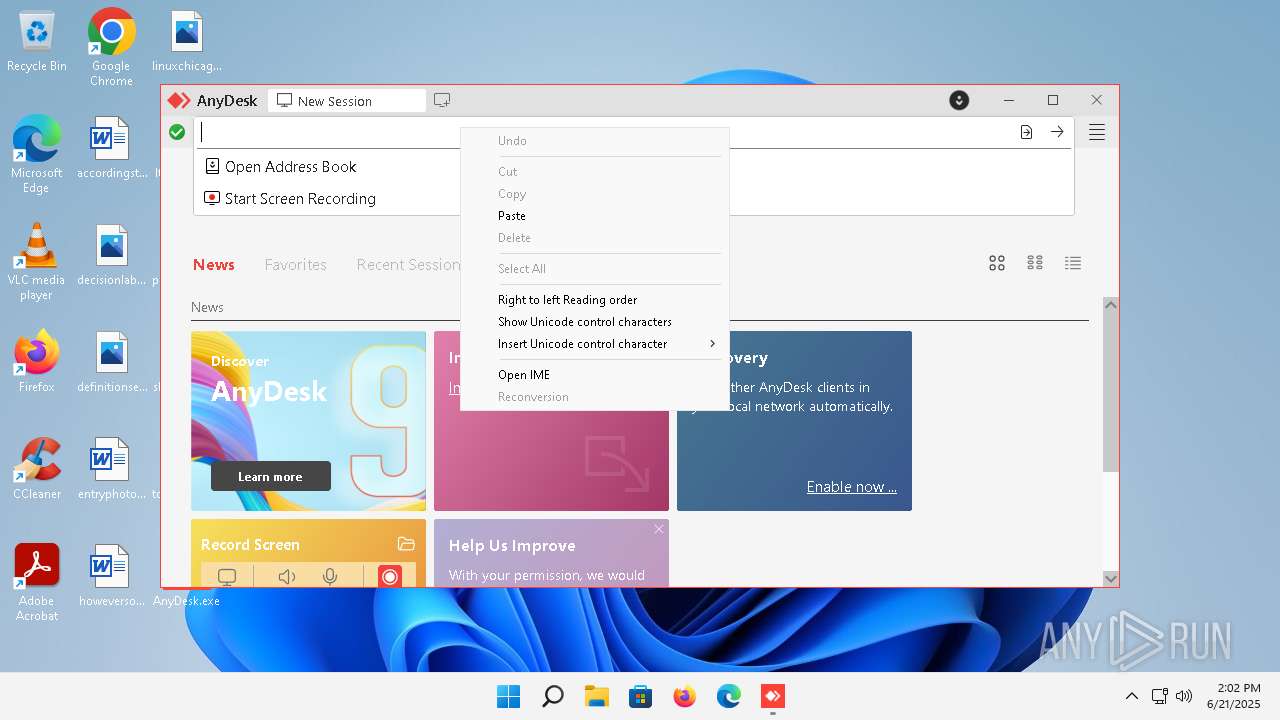1280x720 pixels.
Task: Switch to the Favorites tab
Action: [295, 265]
